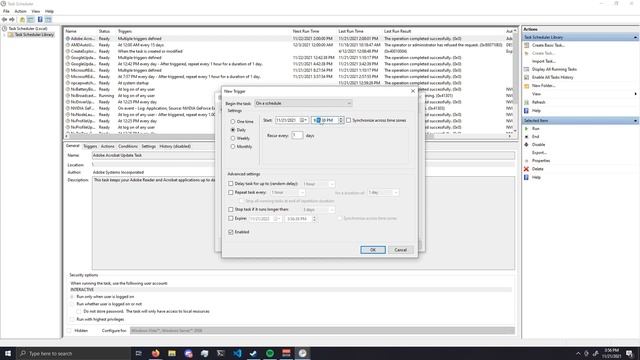Screen dimensions: 640x360
Task: Open the Start date calendar dropdown
Action: (x=304, y=120)
